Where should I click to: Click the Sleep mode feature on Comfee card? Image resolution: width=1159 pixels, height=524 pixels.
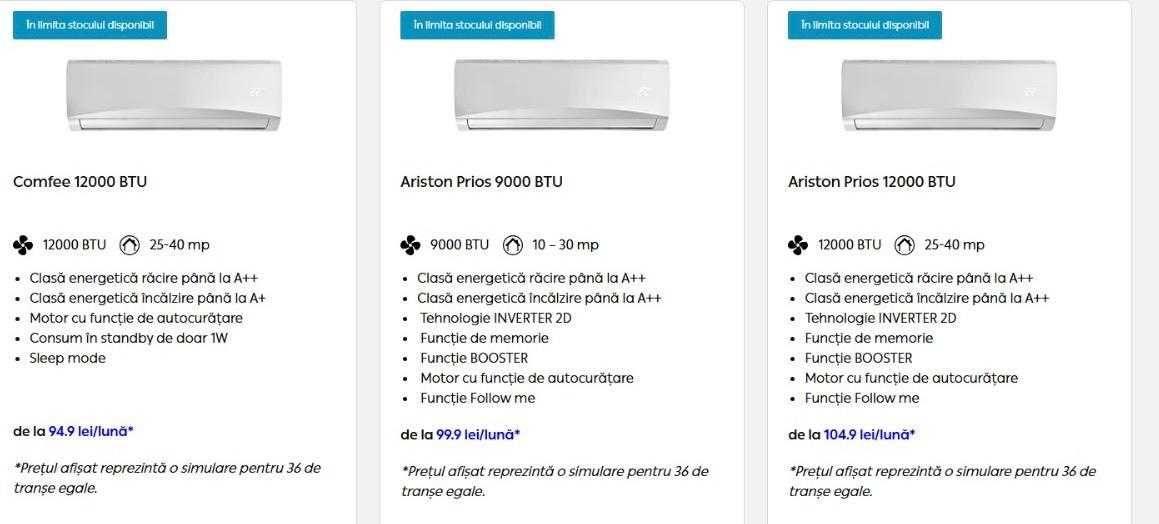click(x=67, y=358)
